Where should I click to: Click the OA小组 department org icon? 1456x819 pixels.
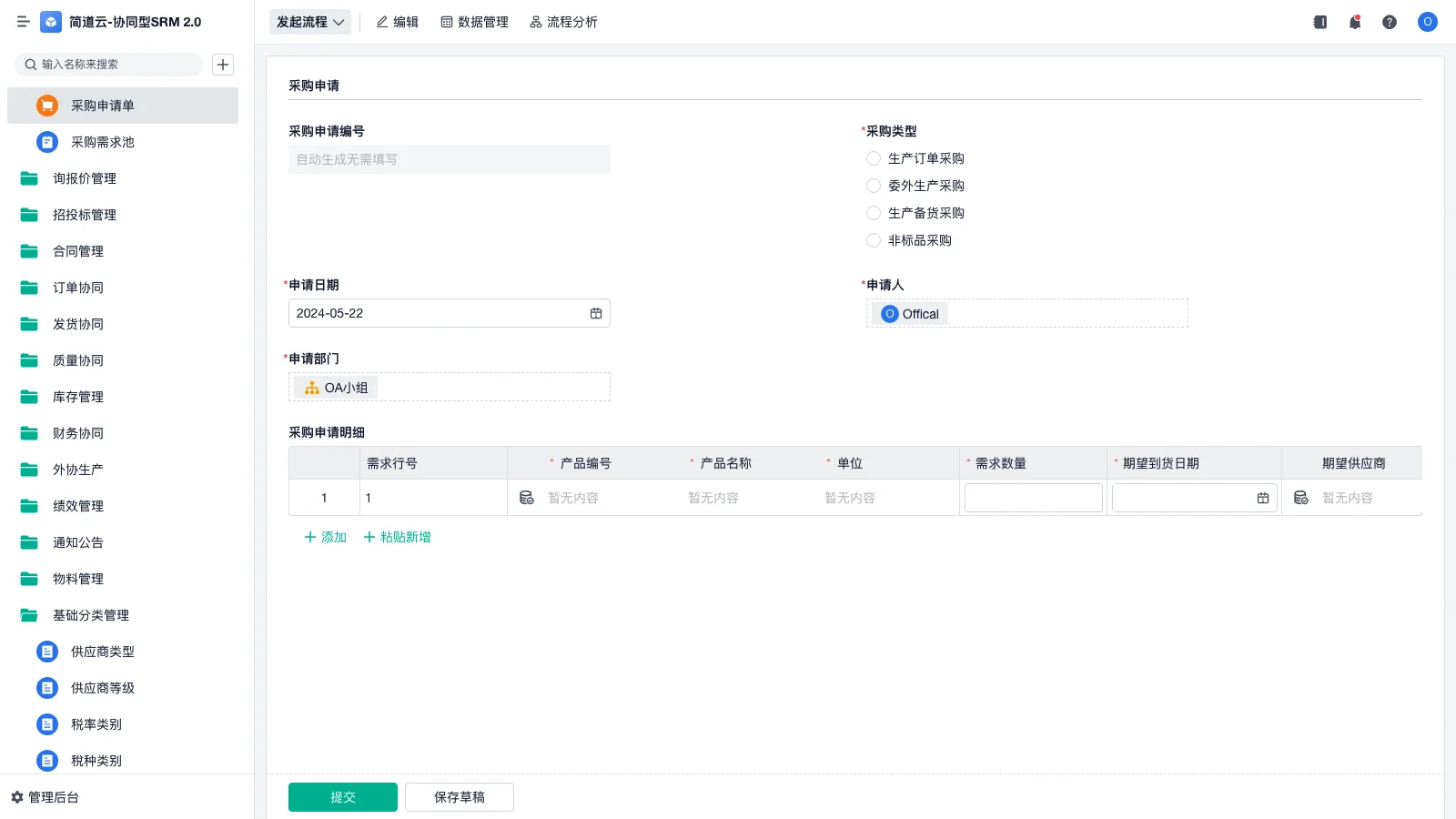tap(312, 388)
